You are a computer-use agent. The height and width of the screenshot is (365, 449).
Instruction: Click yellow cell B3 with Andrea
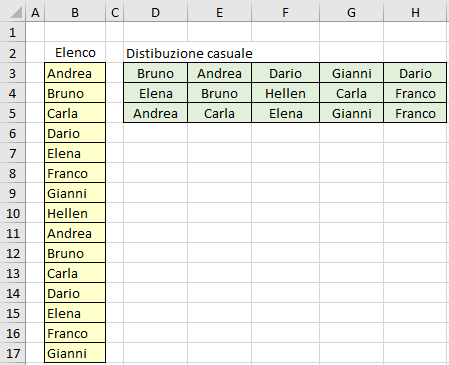[75, 73]
